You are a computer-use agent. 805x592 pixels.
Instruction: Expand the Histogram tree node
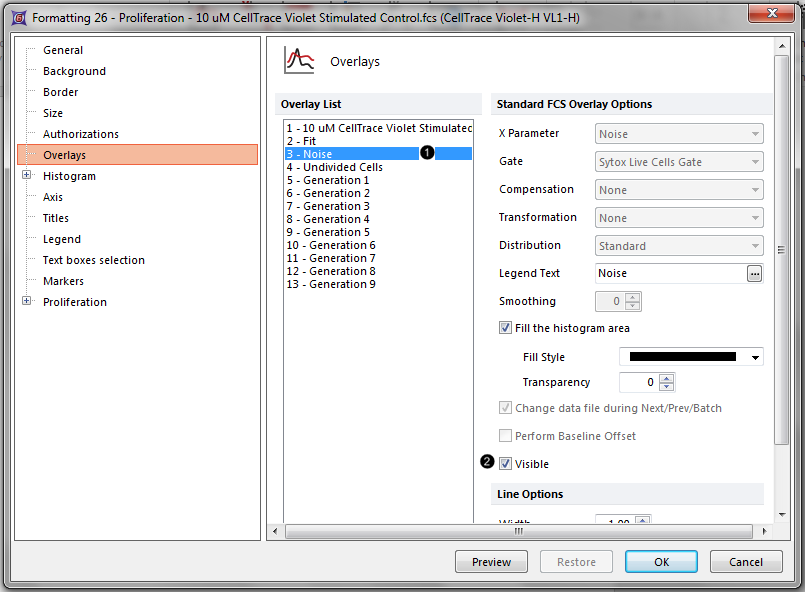pyautogui.click(x=27, y=176)
